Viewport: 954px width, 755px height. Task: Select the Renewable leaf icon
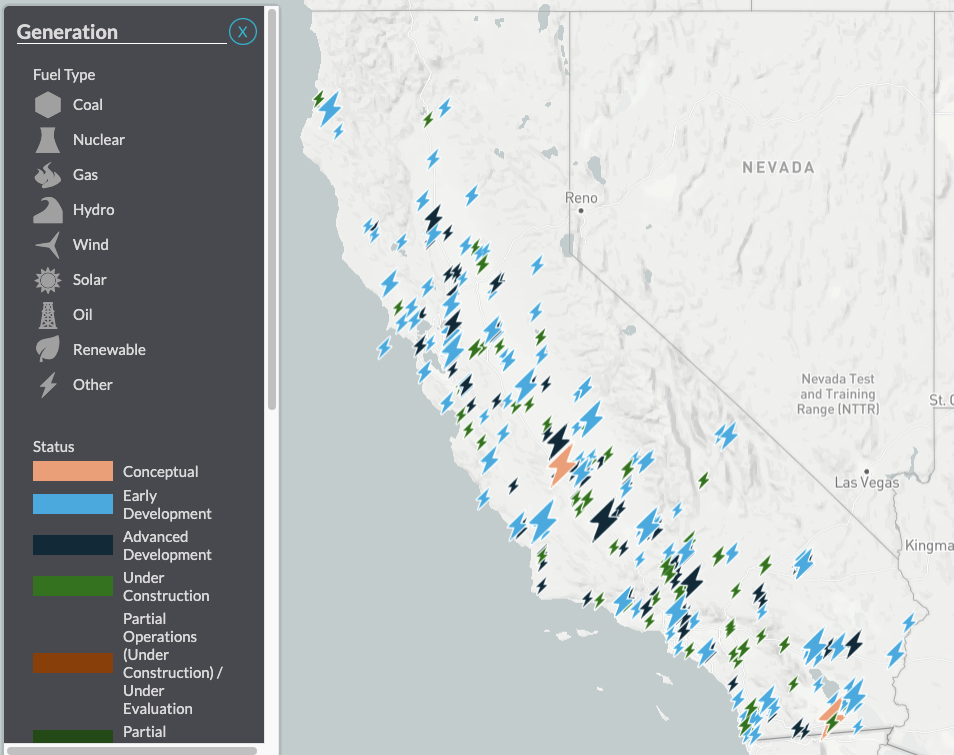48,349
